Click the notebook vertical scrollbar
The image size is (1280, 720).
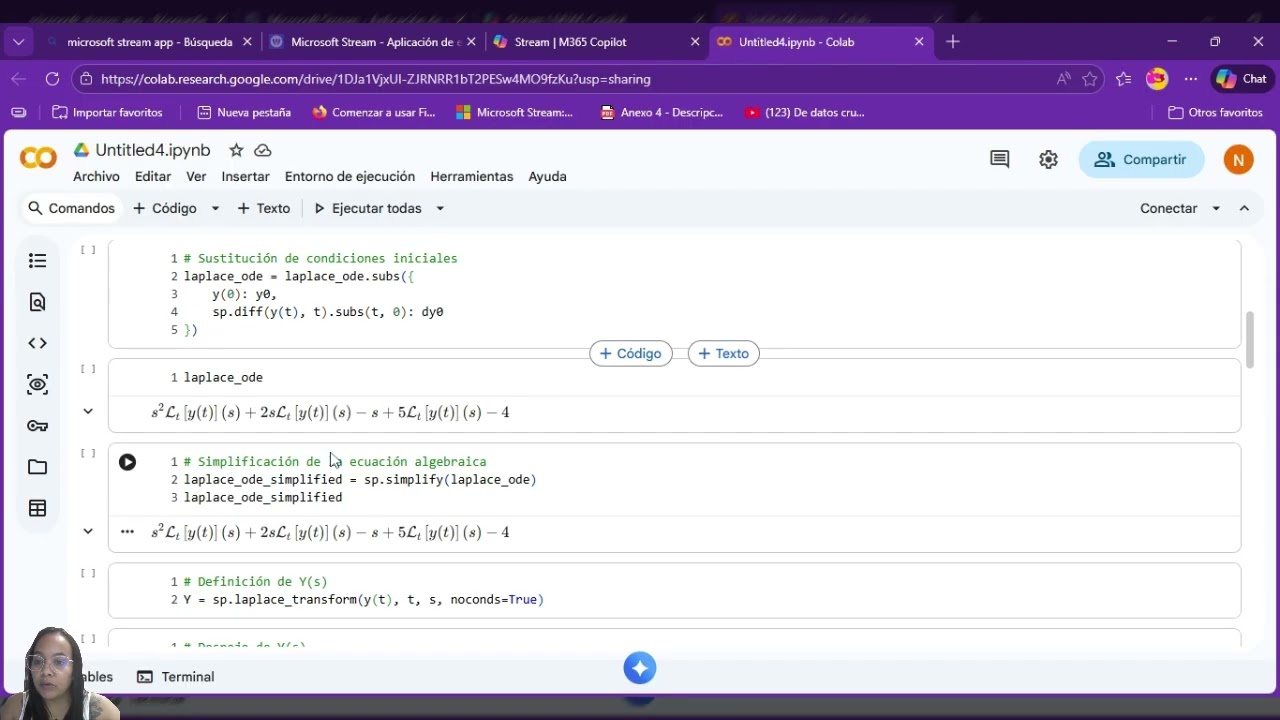click(x=1250, y=340)
